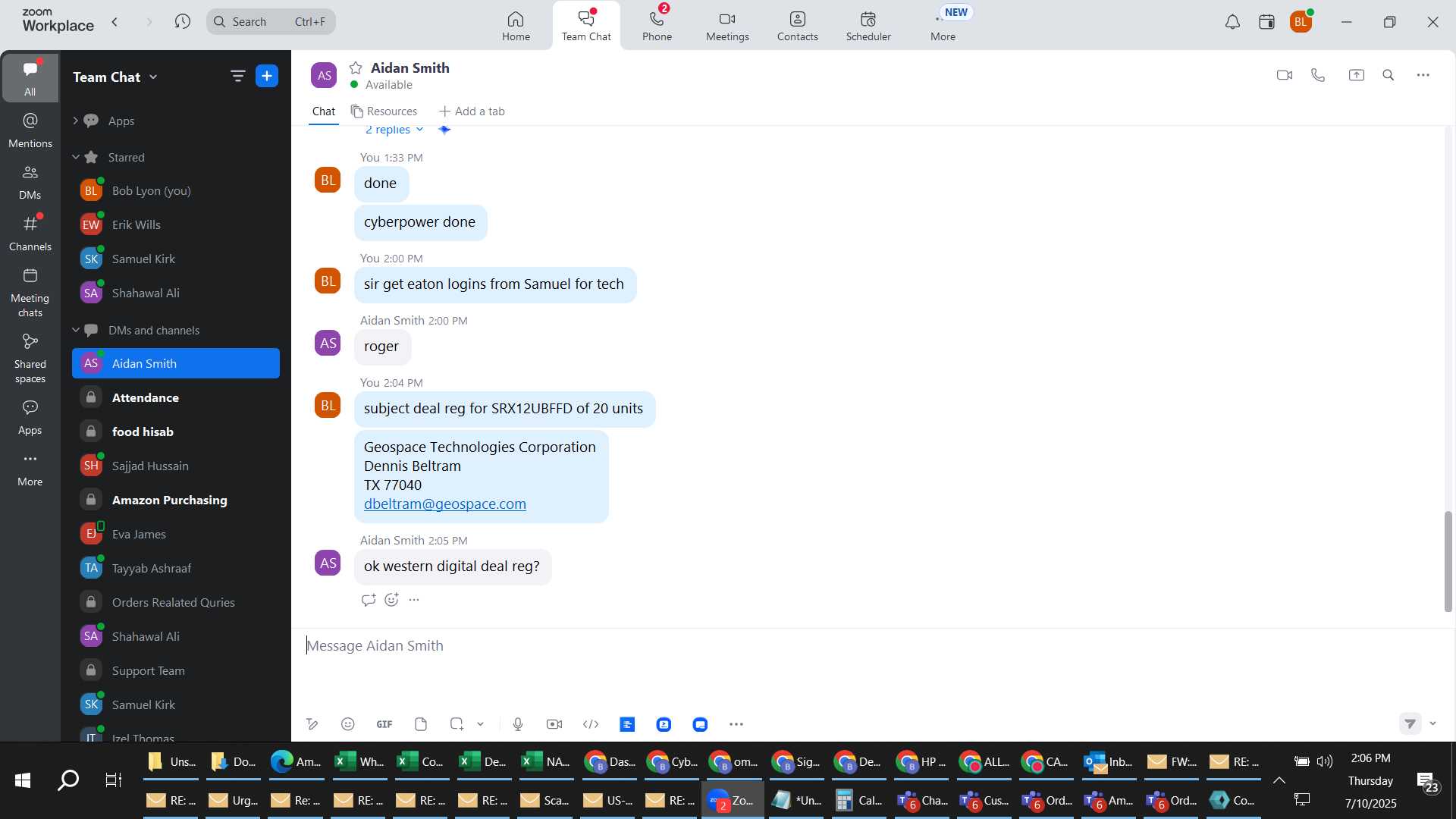Add emoji reaction to last message
Viewport: 1456px width, 819px height.
coord(391,600)
